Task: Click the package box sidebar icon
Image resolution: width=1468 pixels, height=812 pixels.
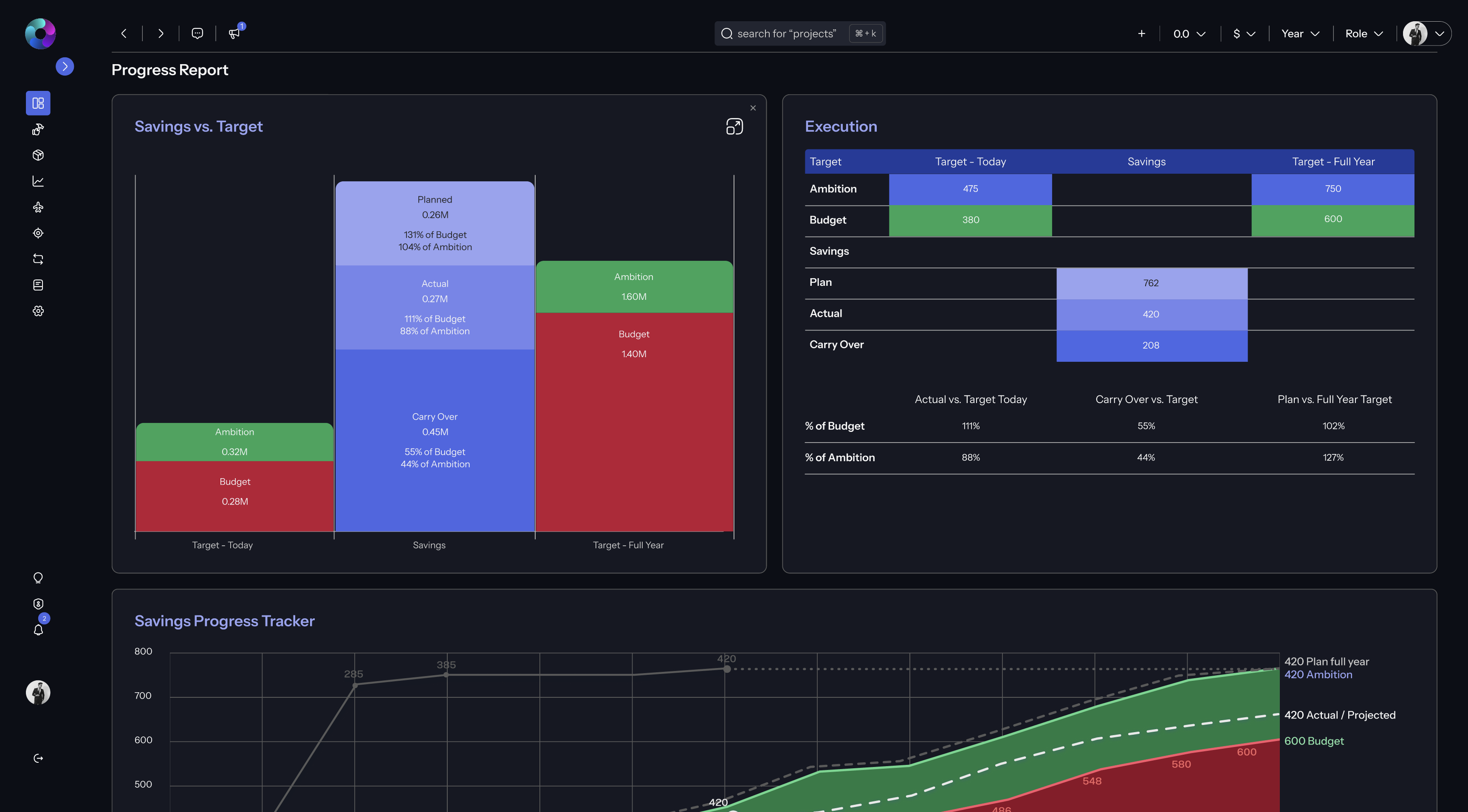Action: pos(38,155)
